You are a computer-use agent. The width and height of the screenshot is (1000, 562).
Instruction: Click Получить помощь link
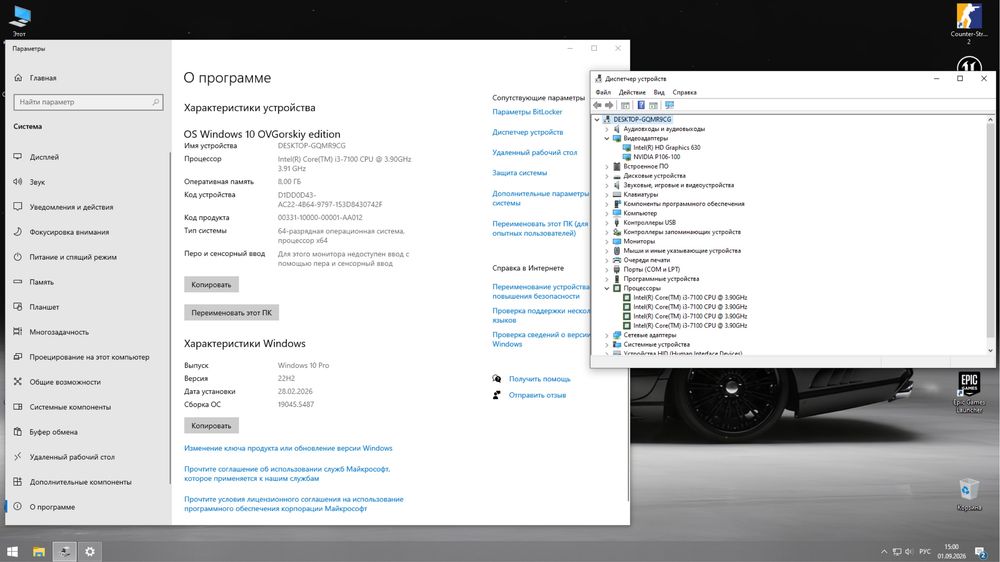tap(540, 379)
